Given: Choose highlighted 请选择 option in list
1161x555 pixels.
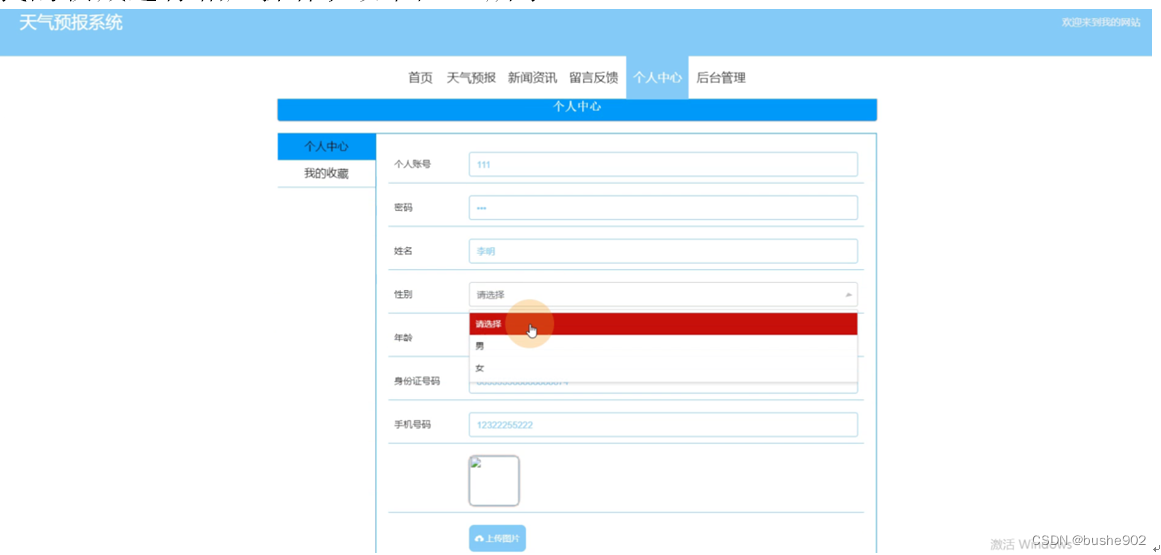Looking at the screenshot, I should 663,324.
